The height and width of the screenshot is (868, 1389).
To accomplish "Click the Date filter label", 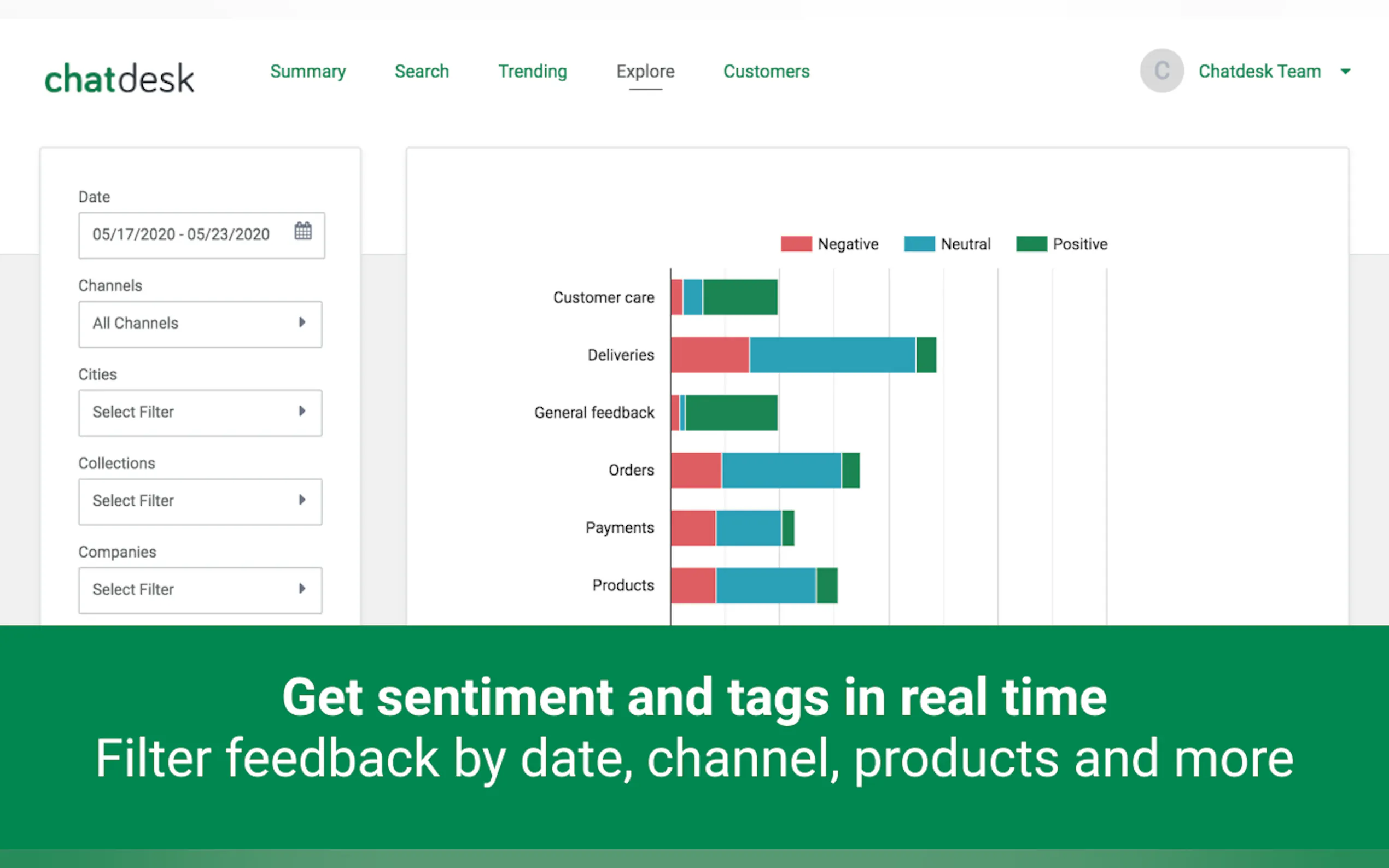I will pos(94,197).
